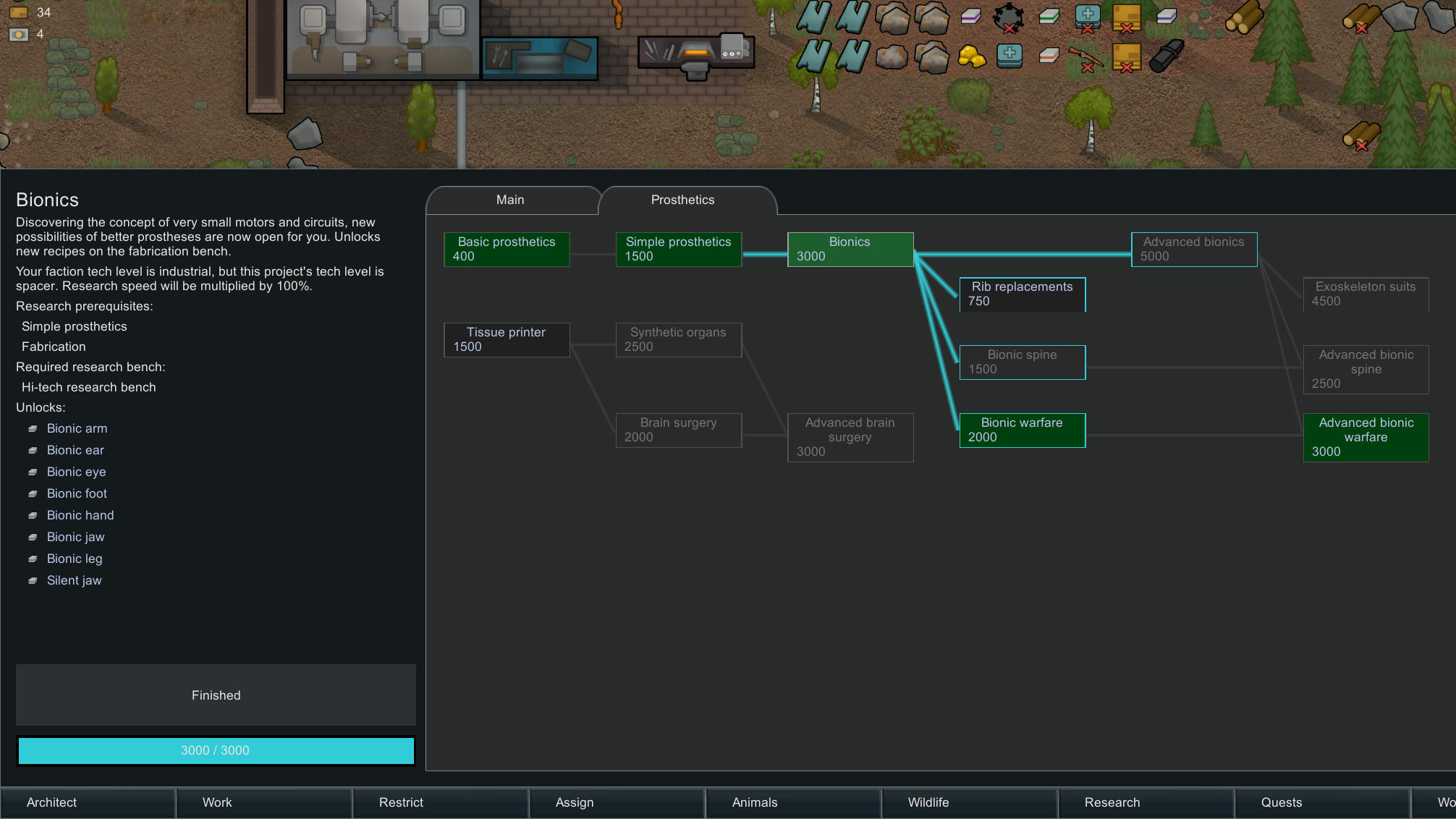Choose the Tissue printer research project

coord(506,339)
